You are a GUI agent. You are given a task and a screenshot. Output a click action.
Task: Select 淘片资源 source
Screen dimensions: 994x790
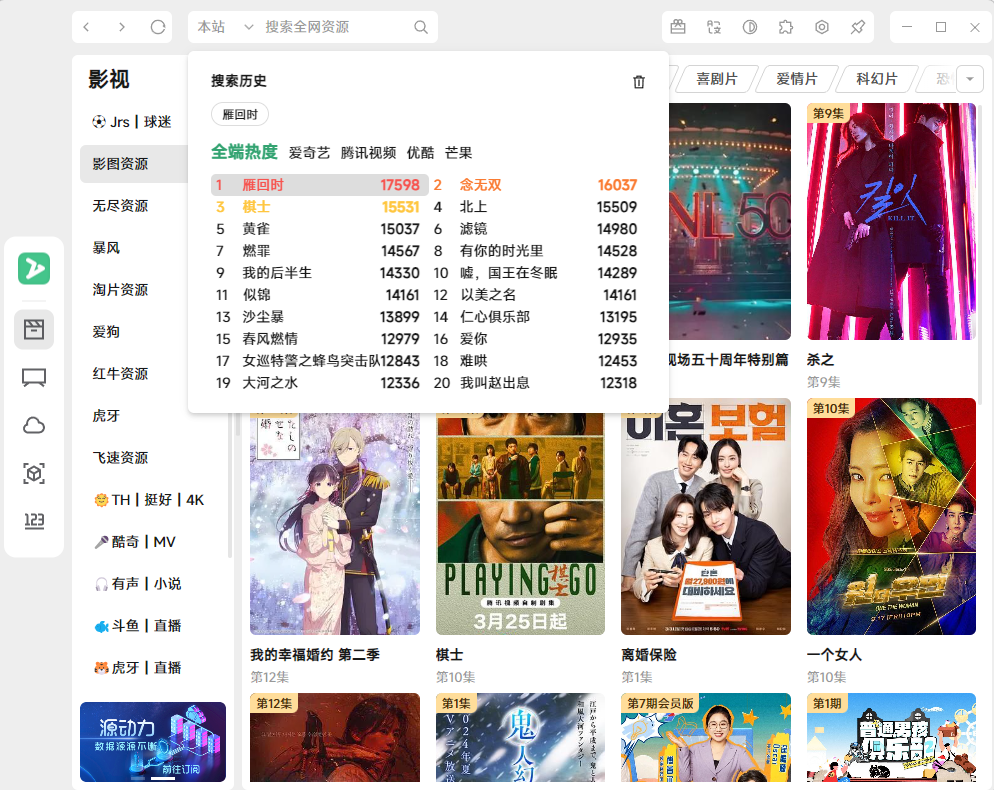click(134, 290)
